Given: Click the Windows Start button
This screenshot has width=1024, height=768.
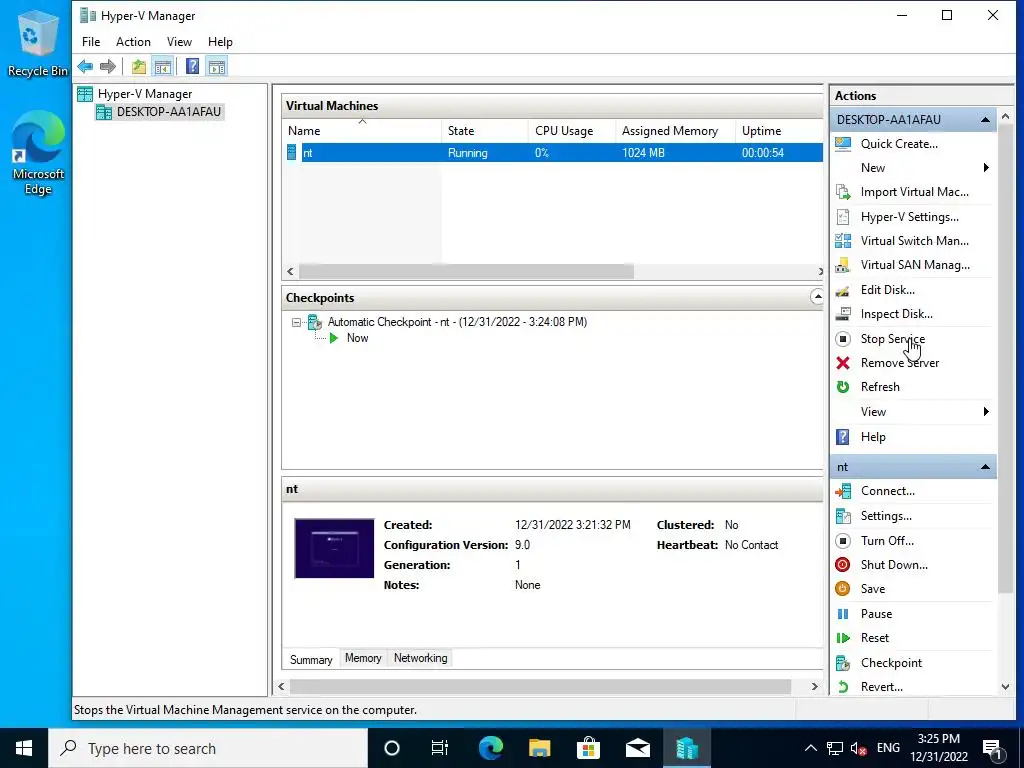Looking at the screenshot, I should coord(24,748).
